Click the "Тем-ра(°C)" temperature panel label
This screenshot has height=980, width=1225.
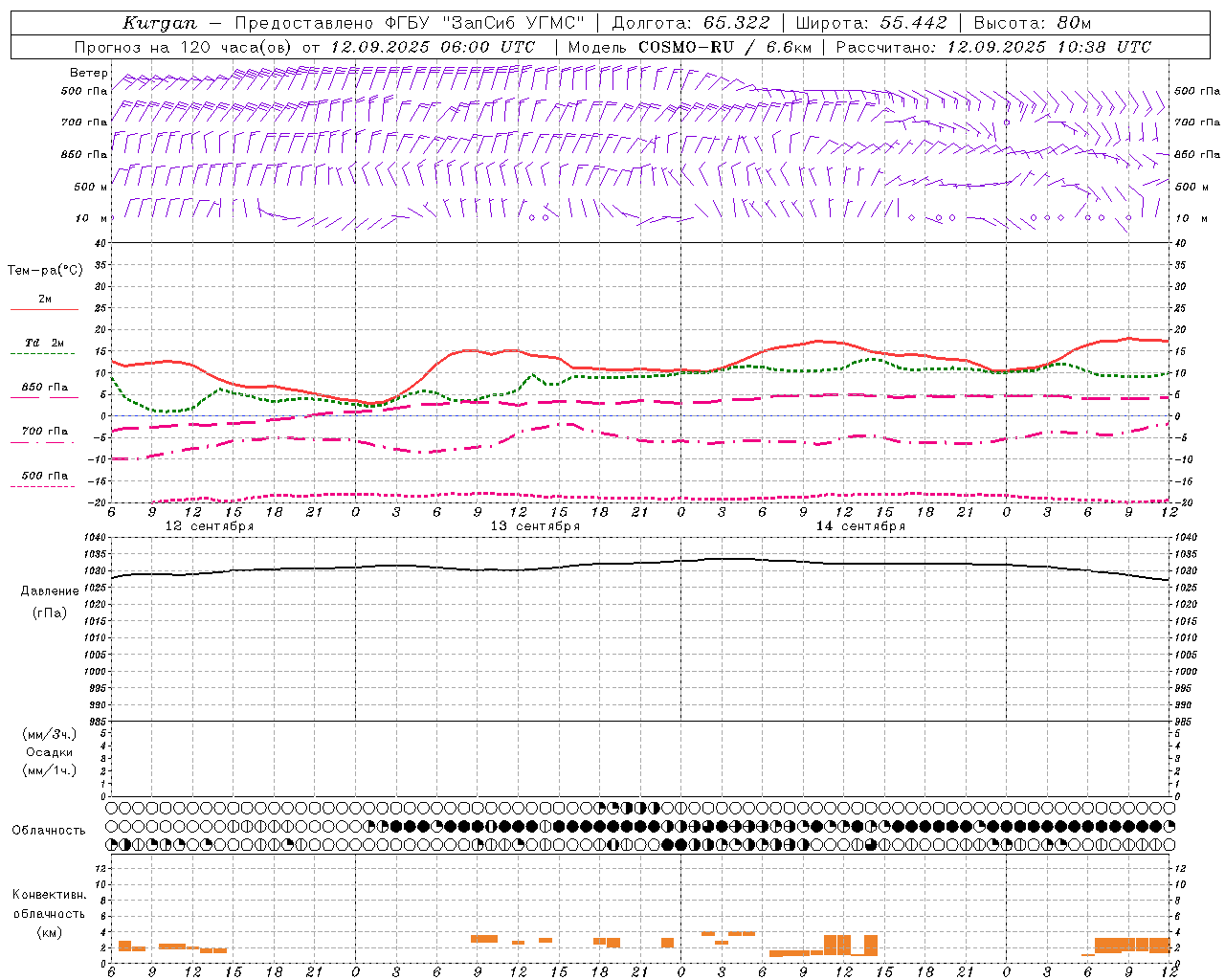pos(45,271)
